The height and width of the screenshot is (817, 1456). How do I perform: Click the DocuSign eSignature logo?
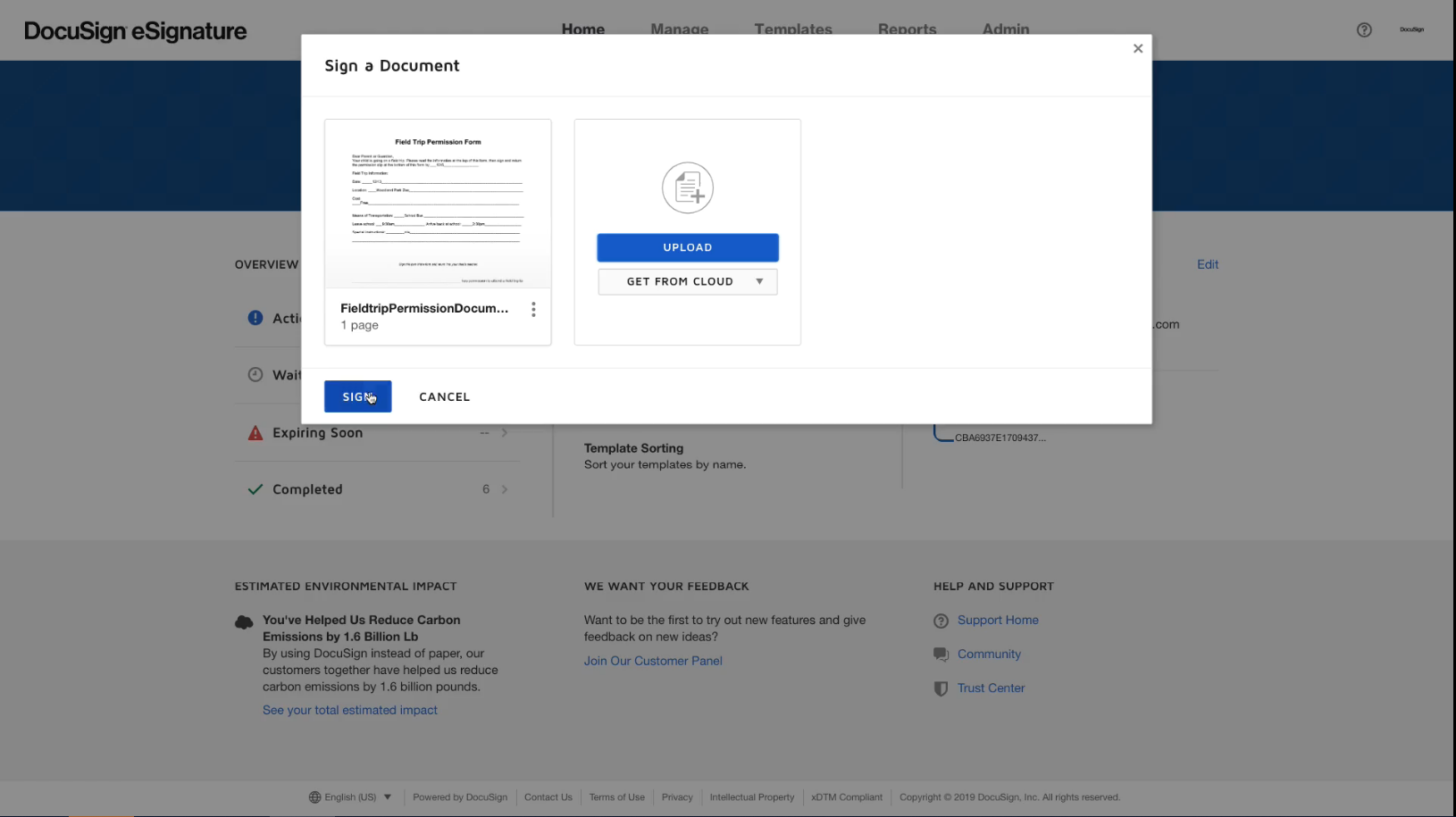135,31
